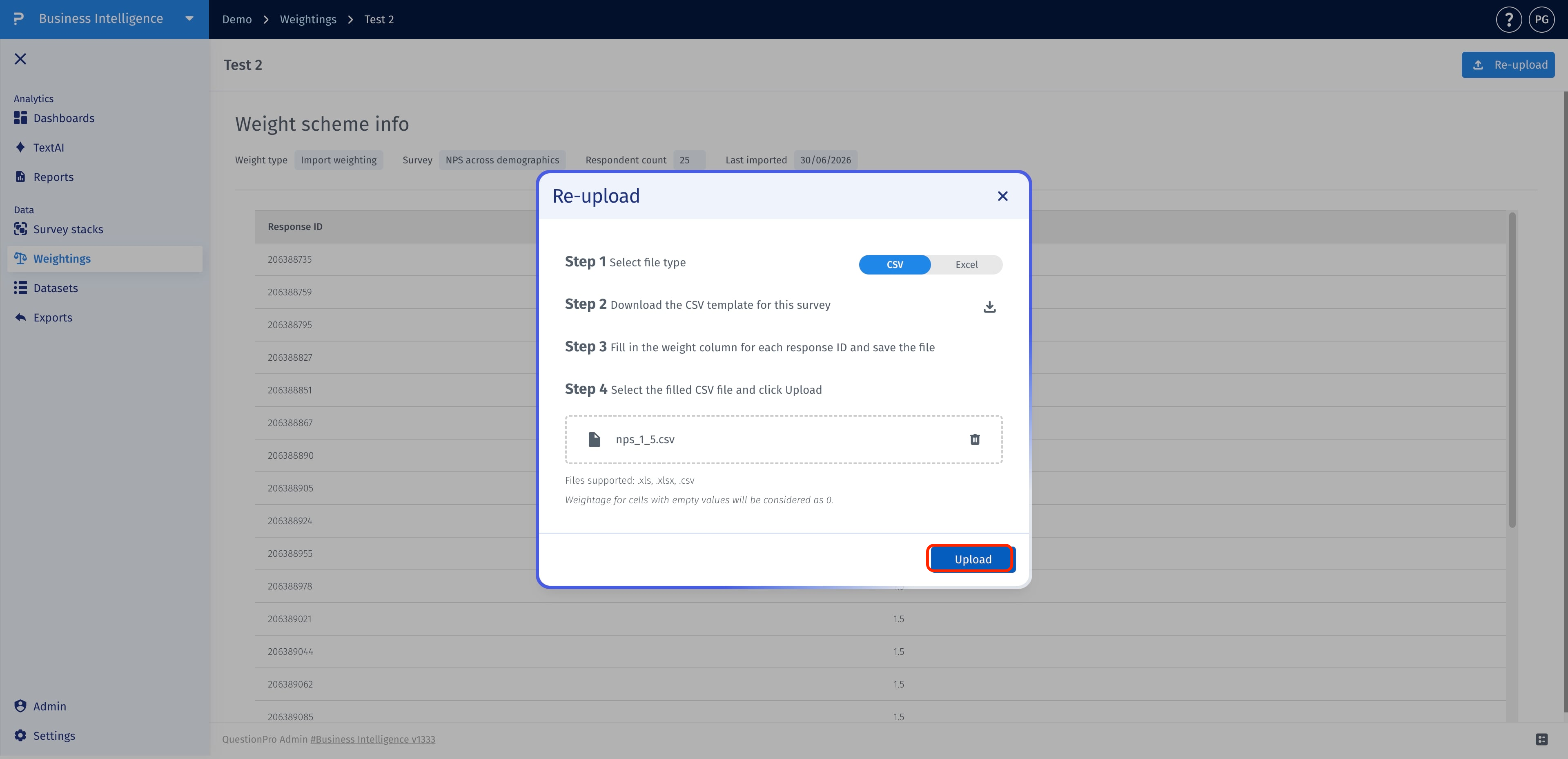1568x759 pixels.
Task: Click the Survey stacks icon
Action: tap(20, 229)
